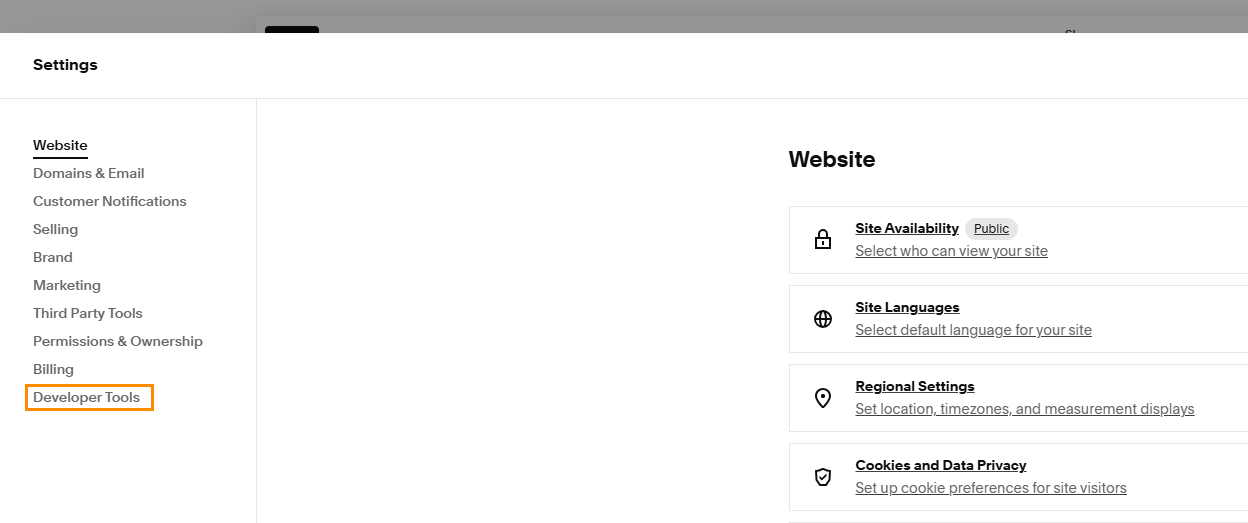Go to Customer Notifications section
The height and width of the screenshot is (523, 1248).
coord(110,201)
